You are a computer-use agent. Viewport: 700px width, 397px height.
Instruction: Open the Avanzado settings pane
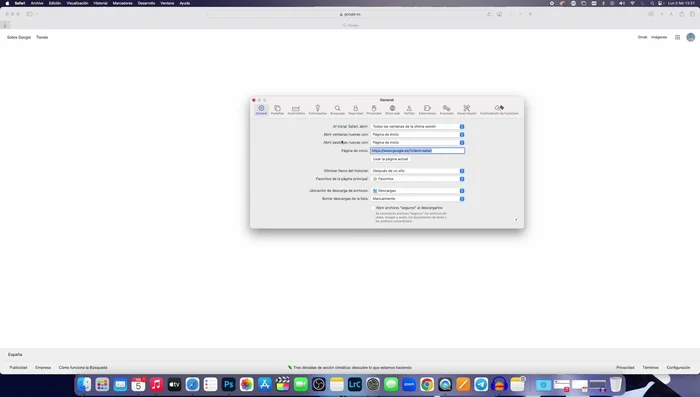pyautogui.click(x=446, y=110)
